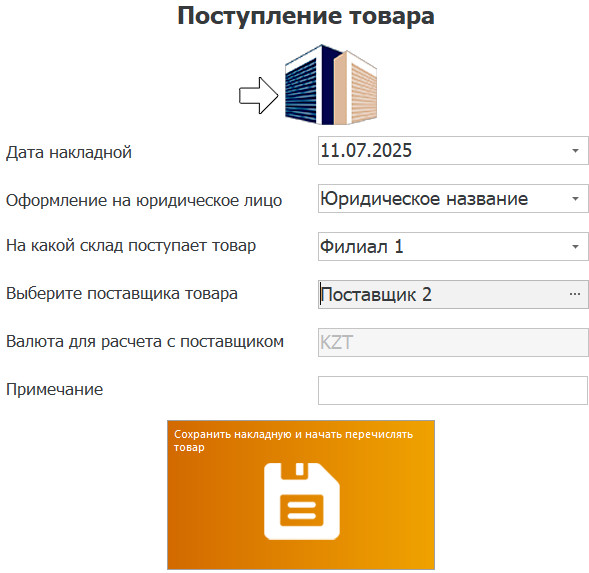
Task: Click the date value 11.07.2025
Action: [x=366, y=151]
